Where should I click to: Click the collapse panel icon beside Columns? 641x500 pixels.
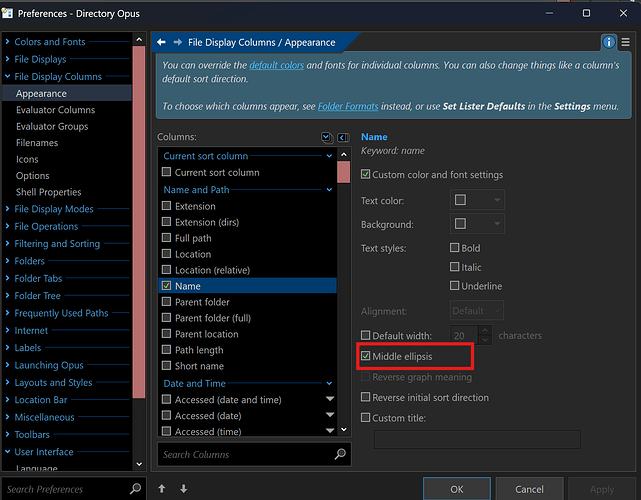[x=343, y=137]
